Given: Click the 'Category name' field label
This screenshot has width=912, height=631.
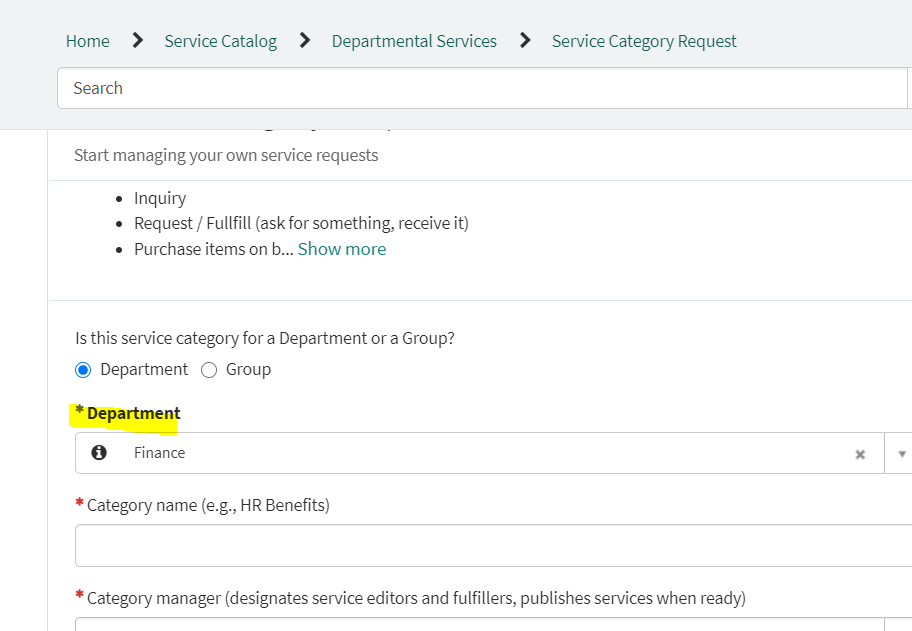Looking at the screenshot, I should [x=208, y=505].
